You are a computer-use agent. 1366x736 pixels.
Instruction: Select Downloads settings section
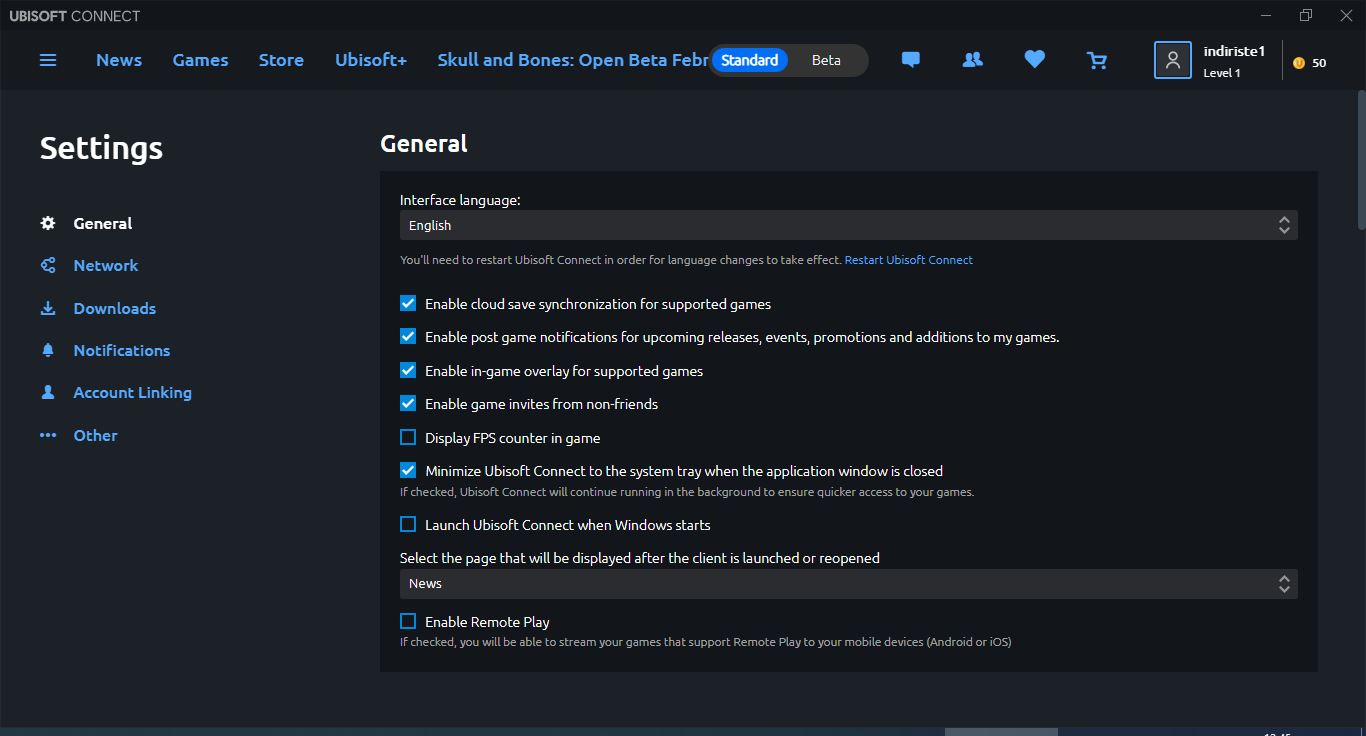[115, 308]
